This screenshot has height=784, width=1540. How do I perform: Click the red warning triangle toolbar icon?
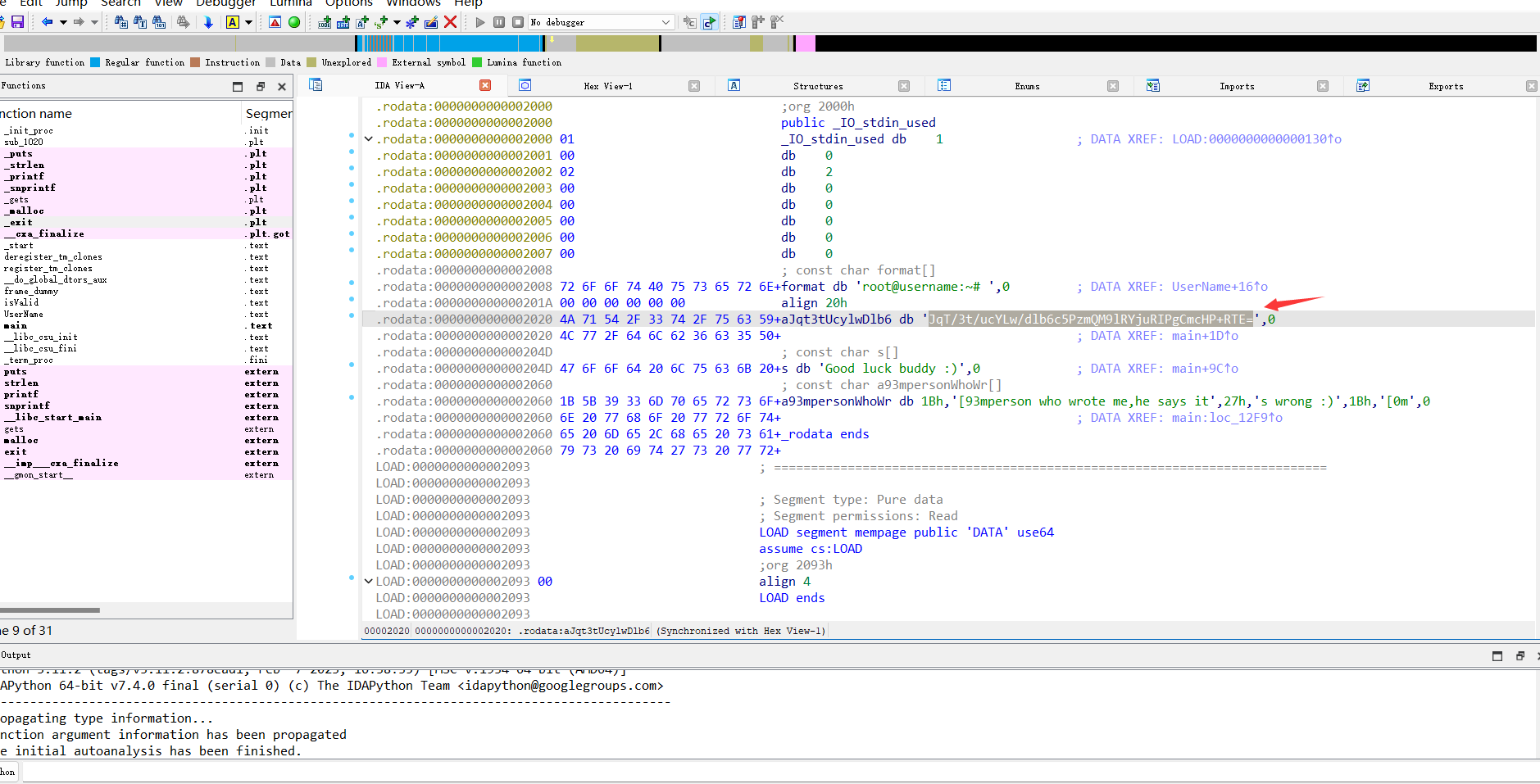(x=275, y=22)
